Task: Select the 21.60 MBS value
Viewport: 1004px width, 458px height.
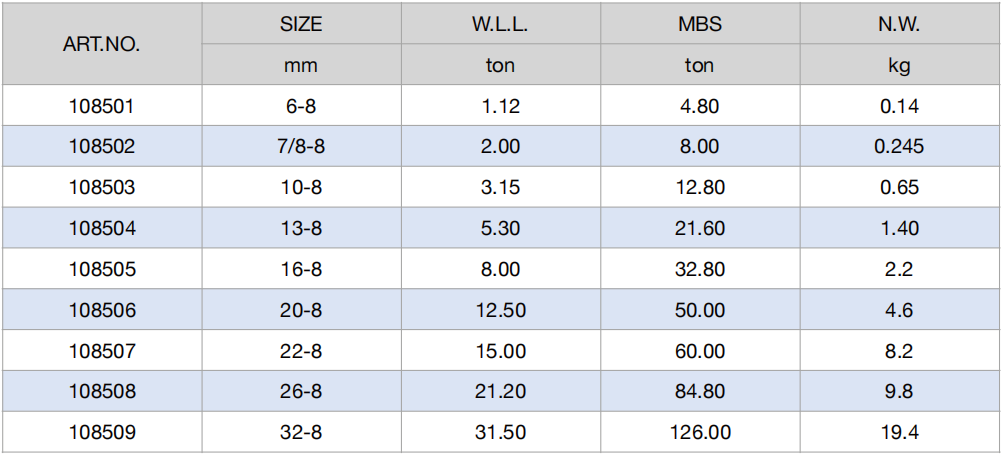Action: (700, 229)
